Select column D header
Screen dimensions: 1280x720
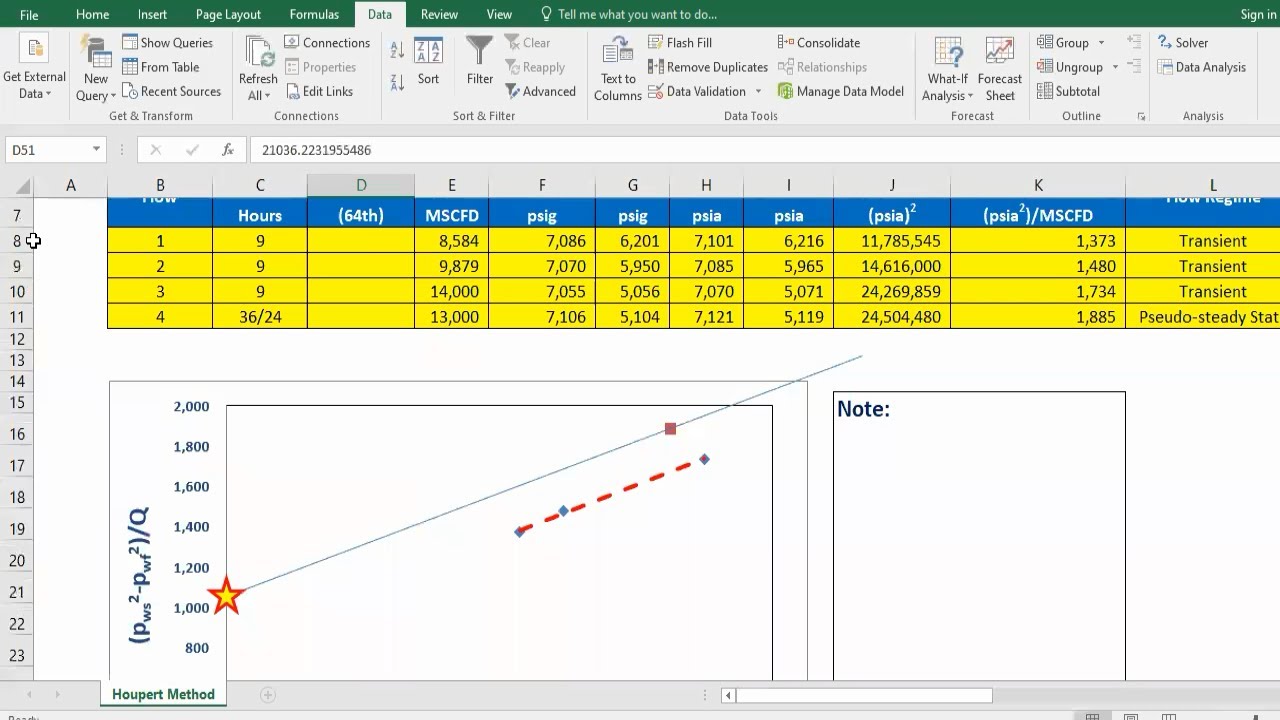click(x=361, y=185)
